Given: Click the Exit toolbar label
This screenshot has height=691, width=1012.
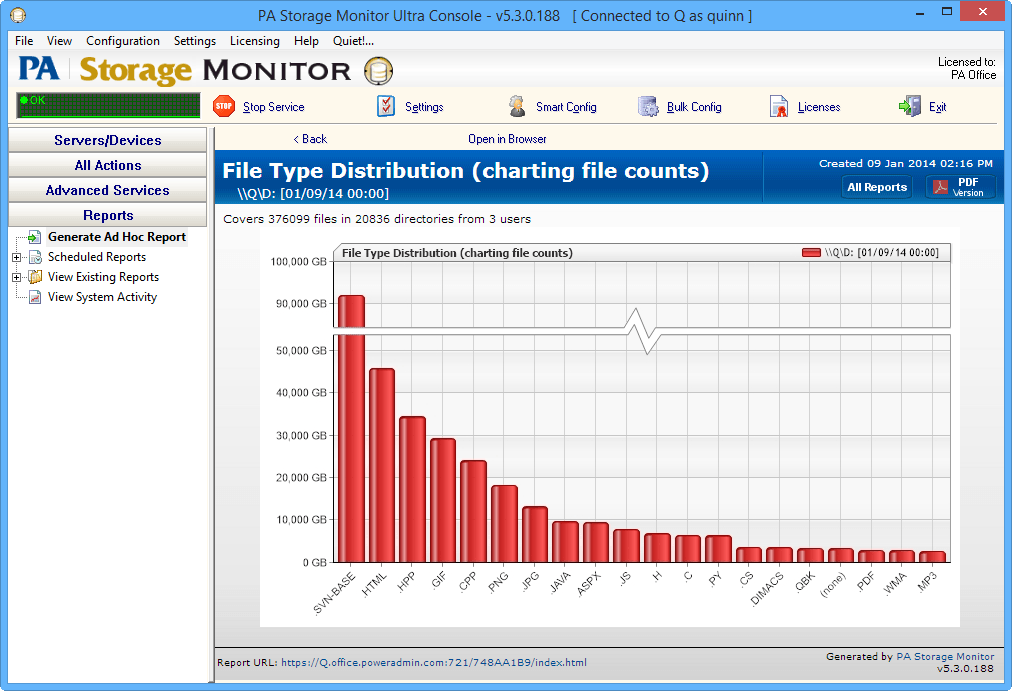Looking at the screenshot, I should (938, 107).
